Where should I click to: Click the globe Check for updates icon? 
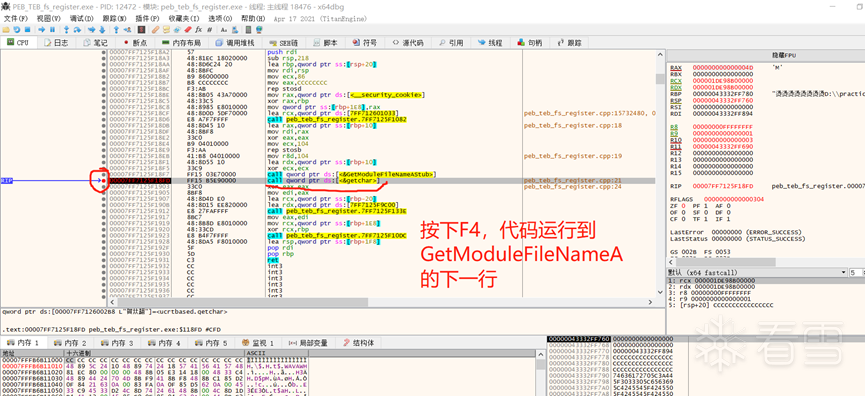click(259, 29)
